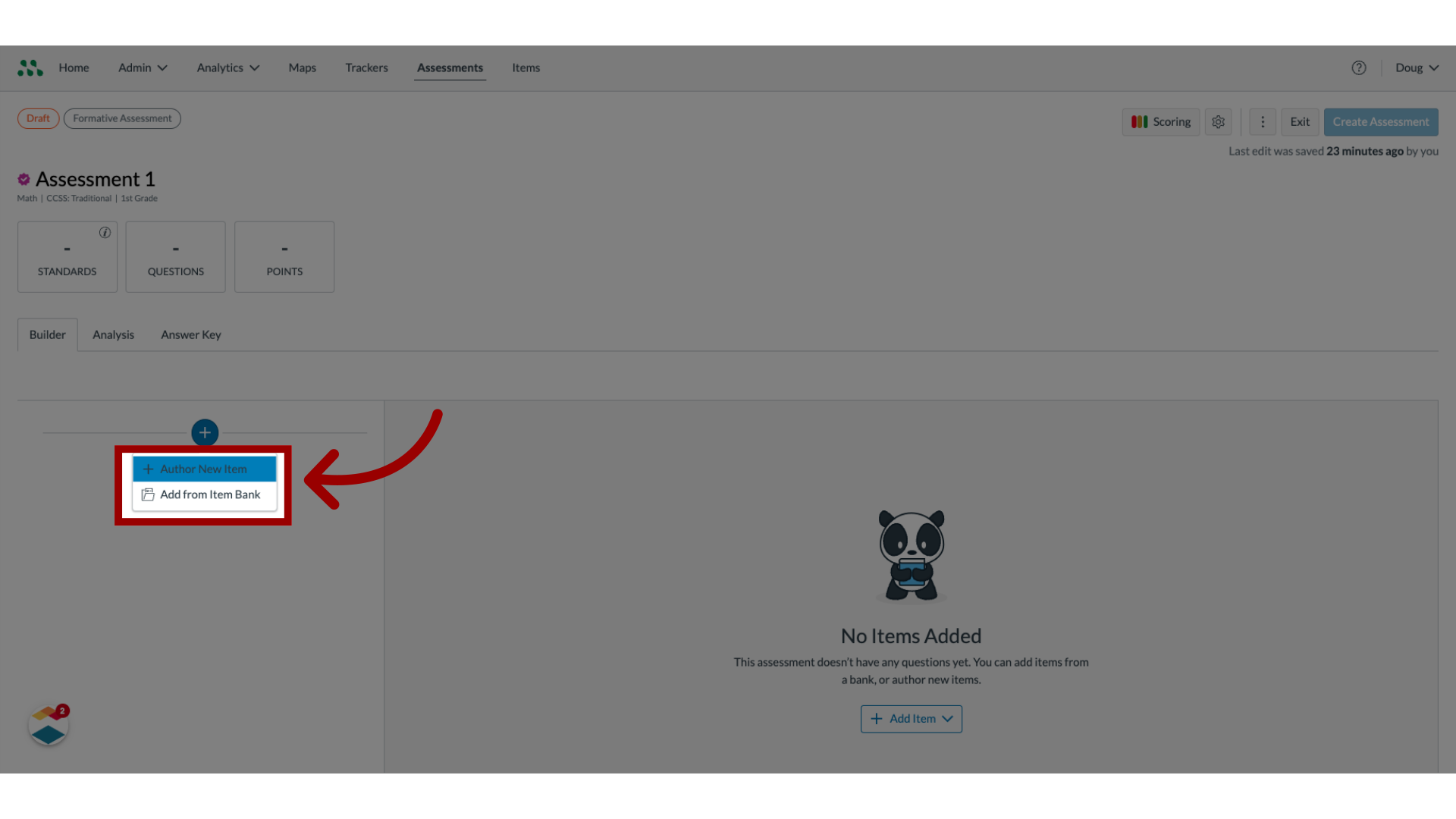Image resolution: width=1456 pixels, height=819 pixels.
Task: Switch to the Answer Key tab
Action: pos(190,334)
